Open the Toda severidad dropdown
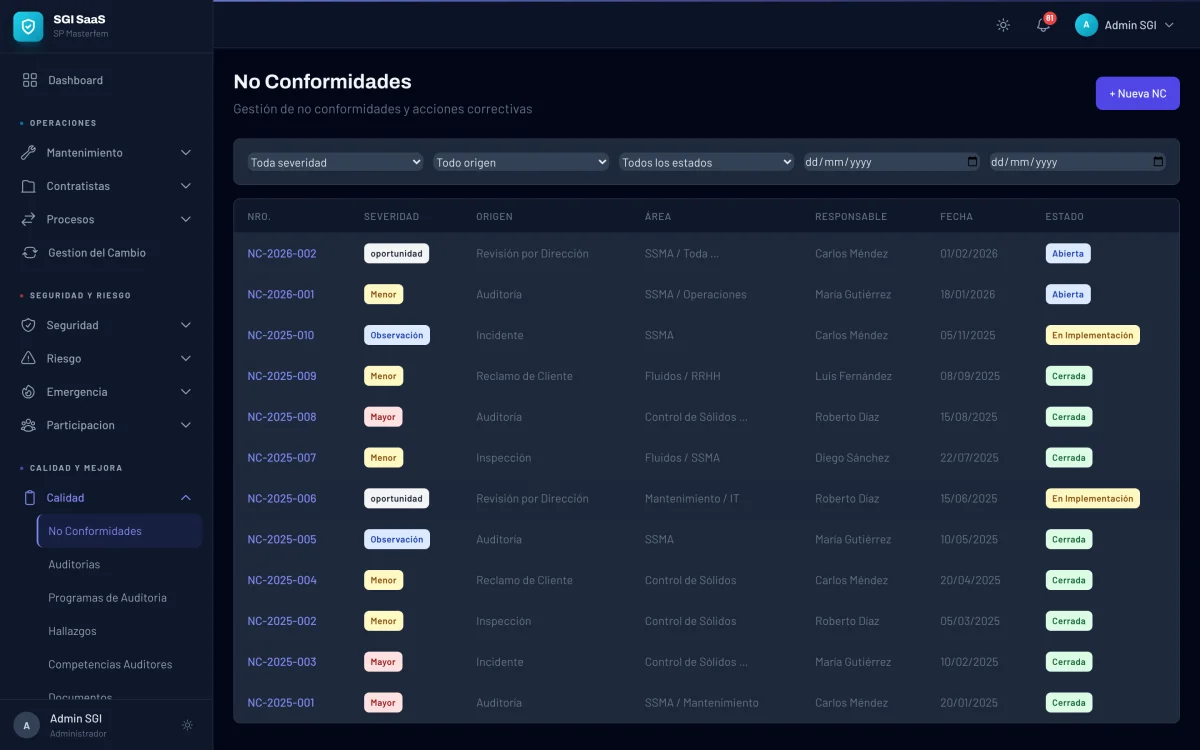This screenshot has height=750, width=1200. click(x=335, y=162)
